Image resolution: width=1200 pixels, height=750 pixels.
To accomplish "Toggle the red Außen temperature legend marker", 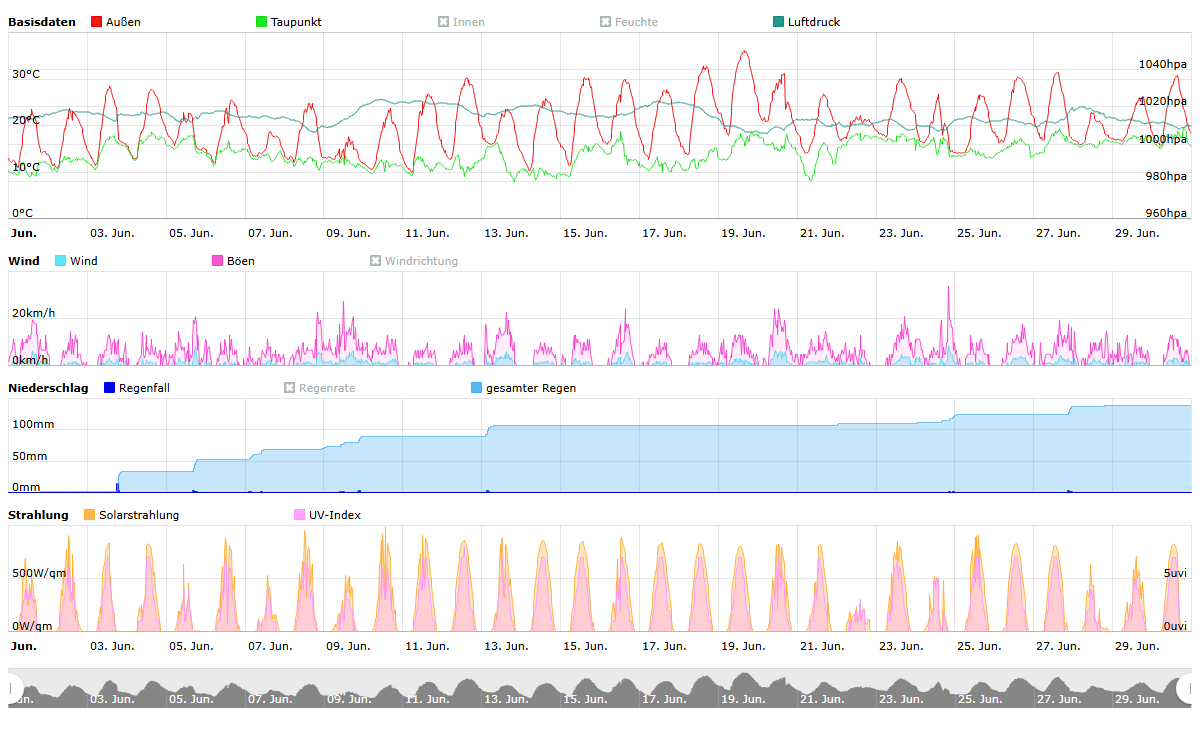I will click(x=97, y=22).
